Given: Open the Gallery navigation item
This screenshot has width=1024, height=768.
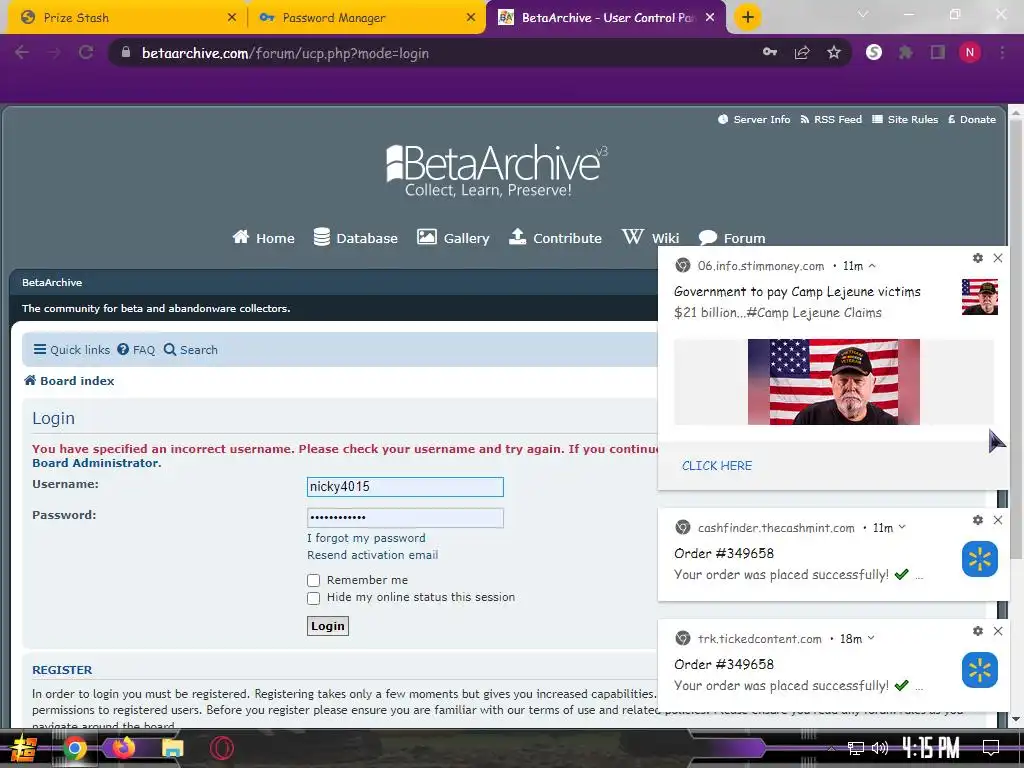Looking at the screenshot, I should click(453, 238).
